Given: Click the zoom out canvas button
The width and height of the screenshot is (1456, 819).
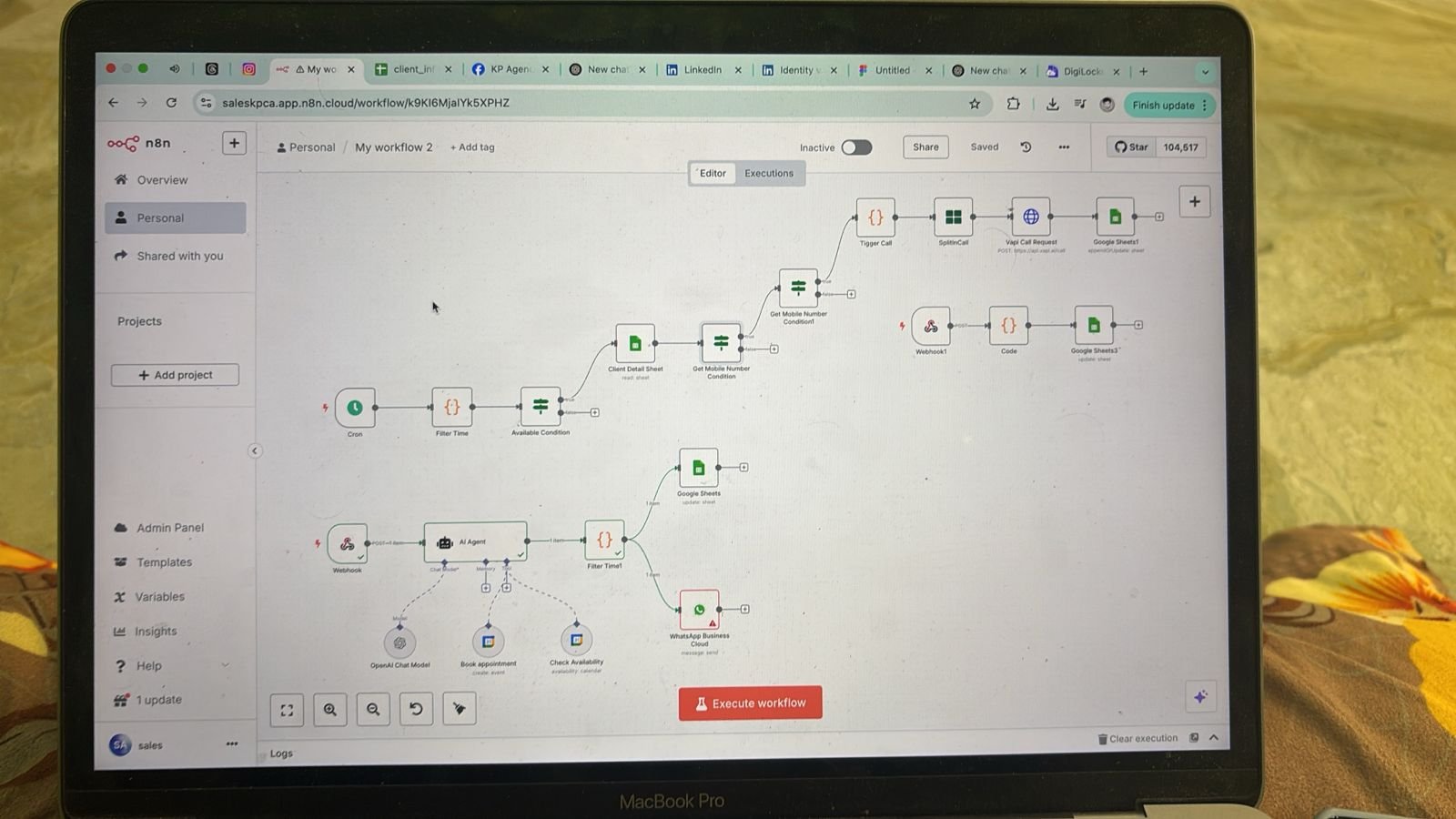Looking at the screenshot, I should (x=373, y=710).
